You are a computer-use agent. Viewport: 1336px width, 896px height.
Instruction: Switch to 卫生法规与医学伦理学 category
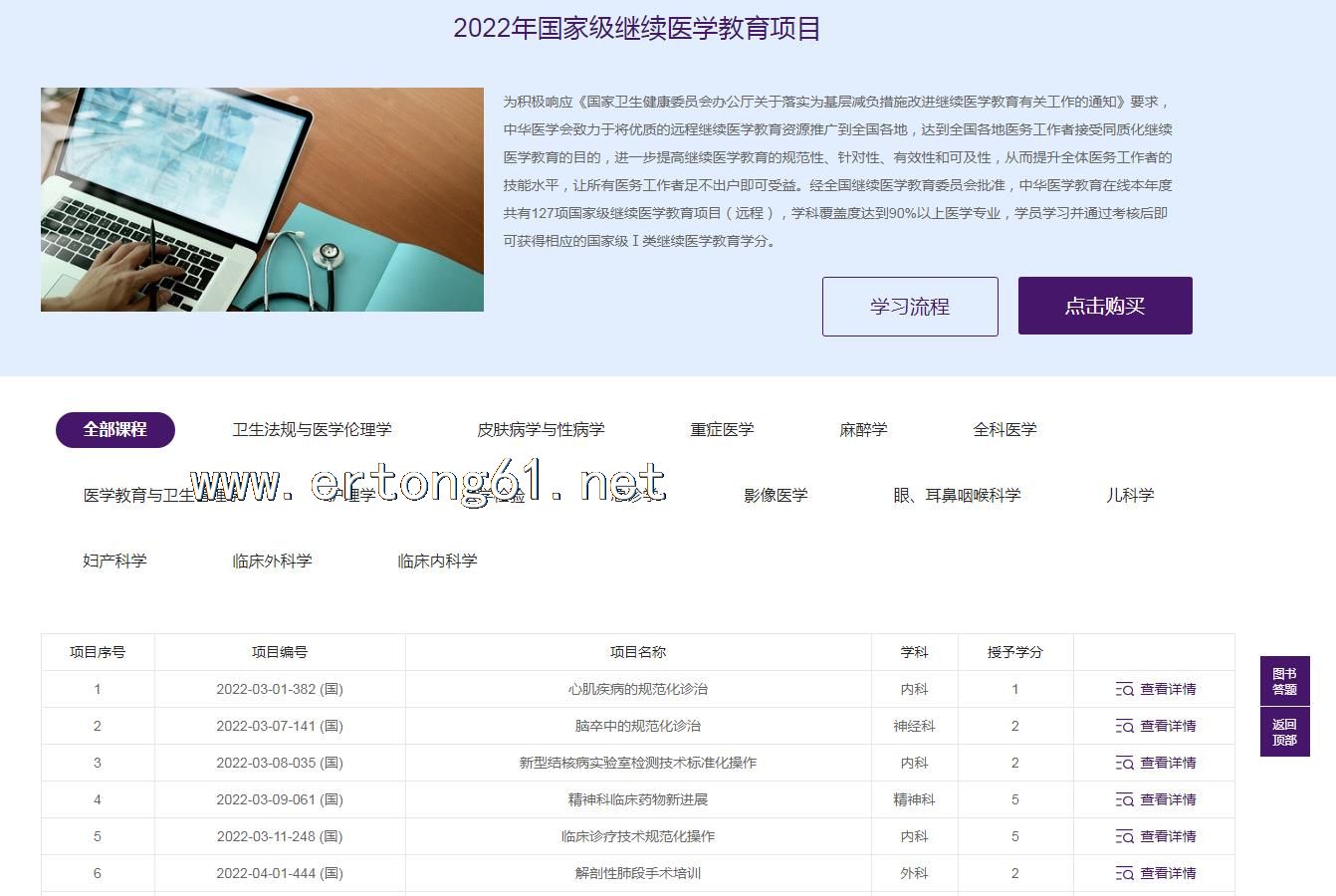tap(312, 430)
